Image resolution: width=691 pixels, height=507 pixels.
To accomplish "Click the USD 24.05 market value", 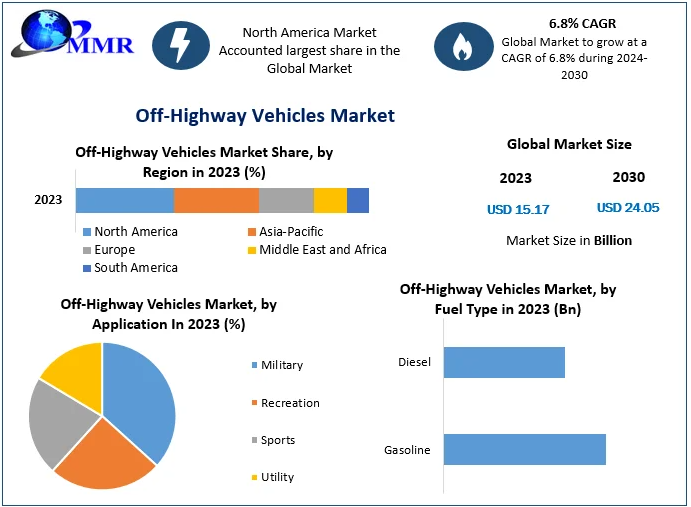I will coord(628,208).
